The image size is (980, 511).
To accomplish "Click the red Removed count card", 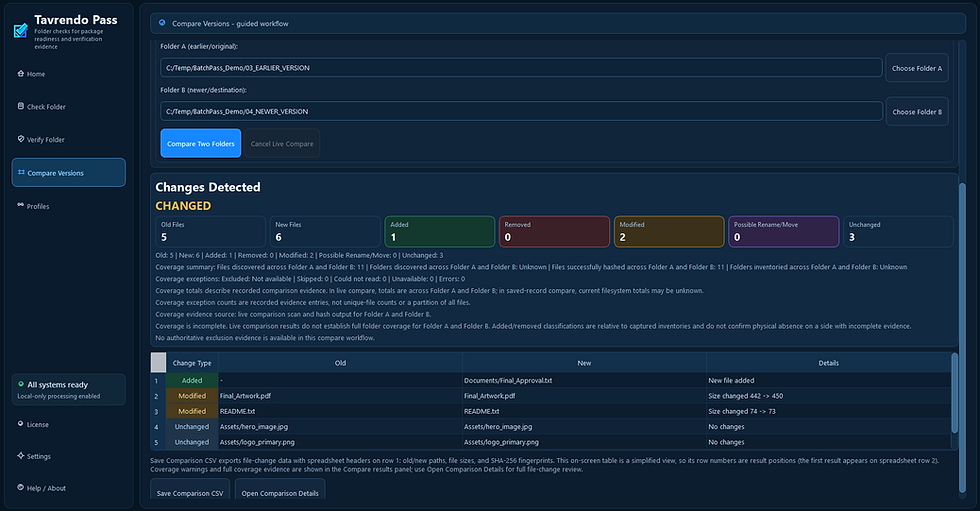I will pos(554,231).
